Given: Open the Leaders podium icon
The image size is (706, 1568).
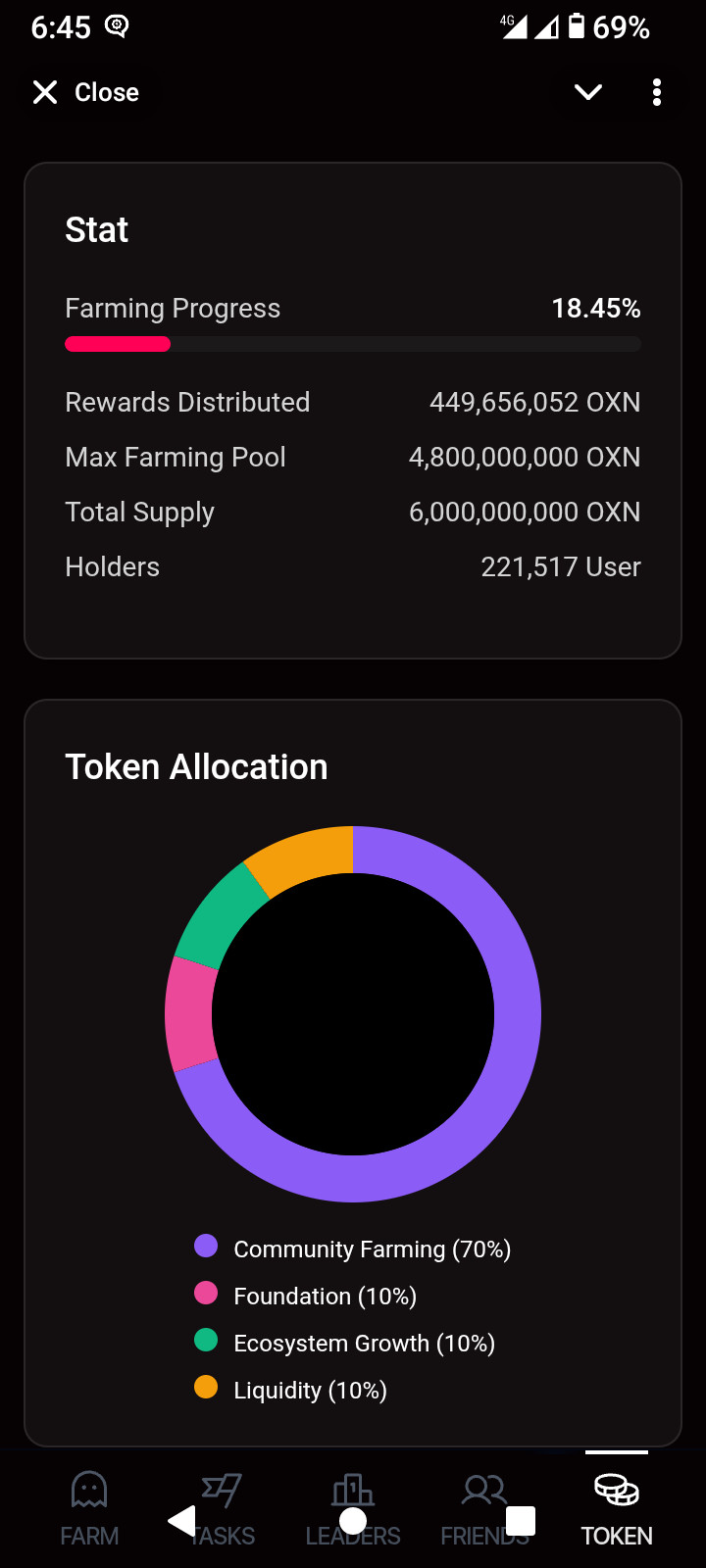Looking at the screenshot, I should [353, 1491].
